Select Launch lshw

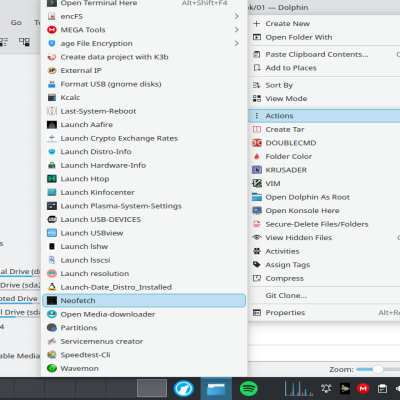coord(144,247)
